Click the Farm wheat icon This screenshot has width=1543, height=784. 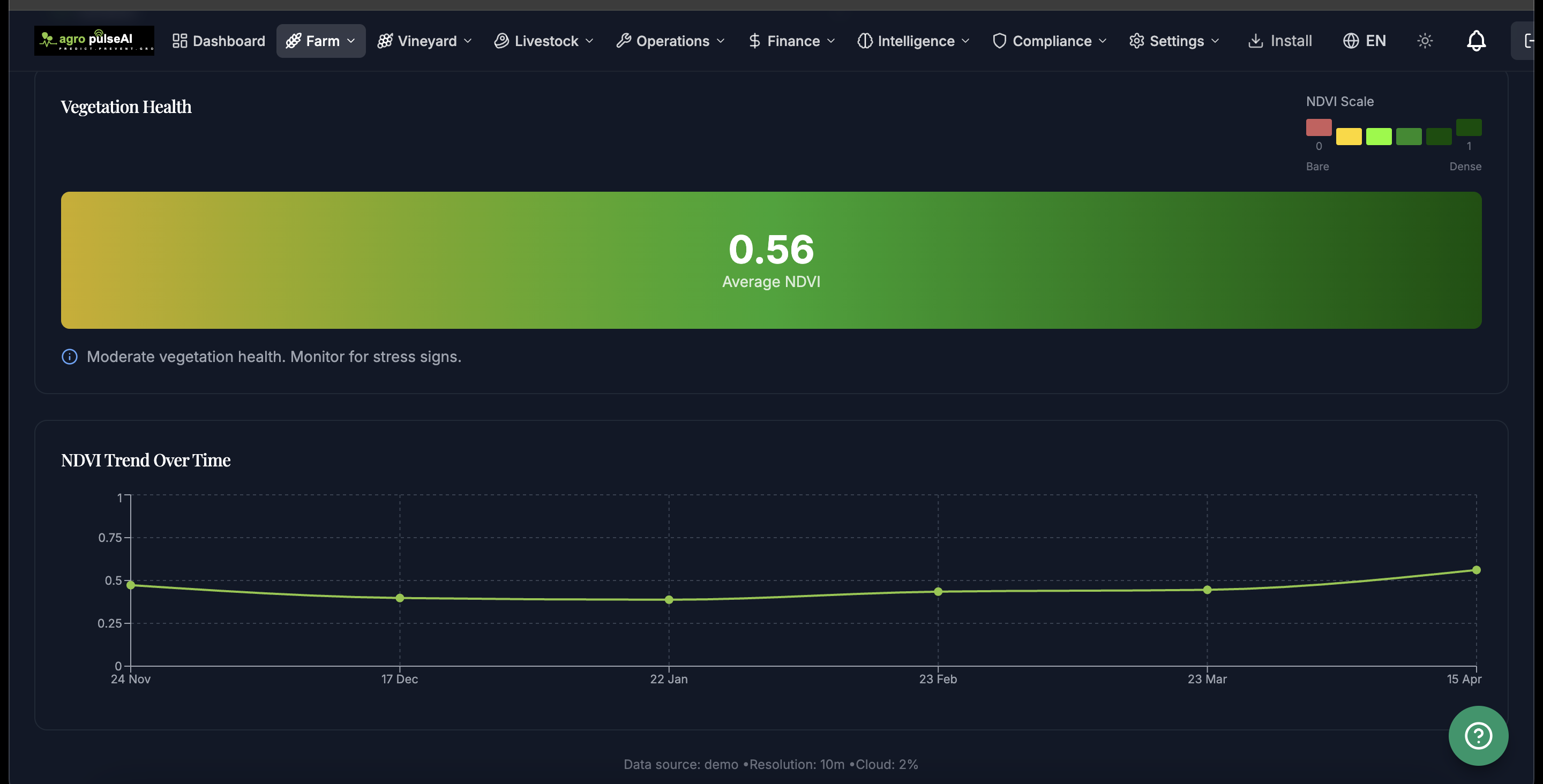[293, 41]
